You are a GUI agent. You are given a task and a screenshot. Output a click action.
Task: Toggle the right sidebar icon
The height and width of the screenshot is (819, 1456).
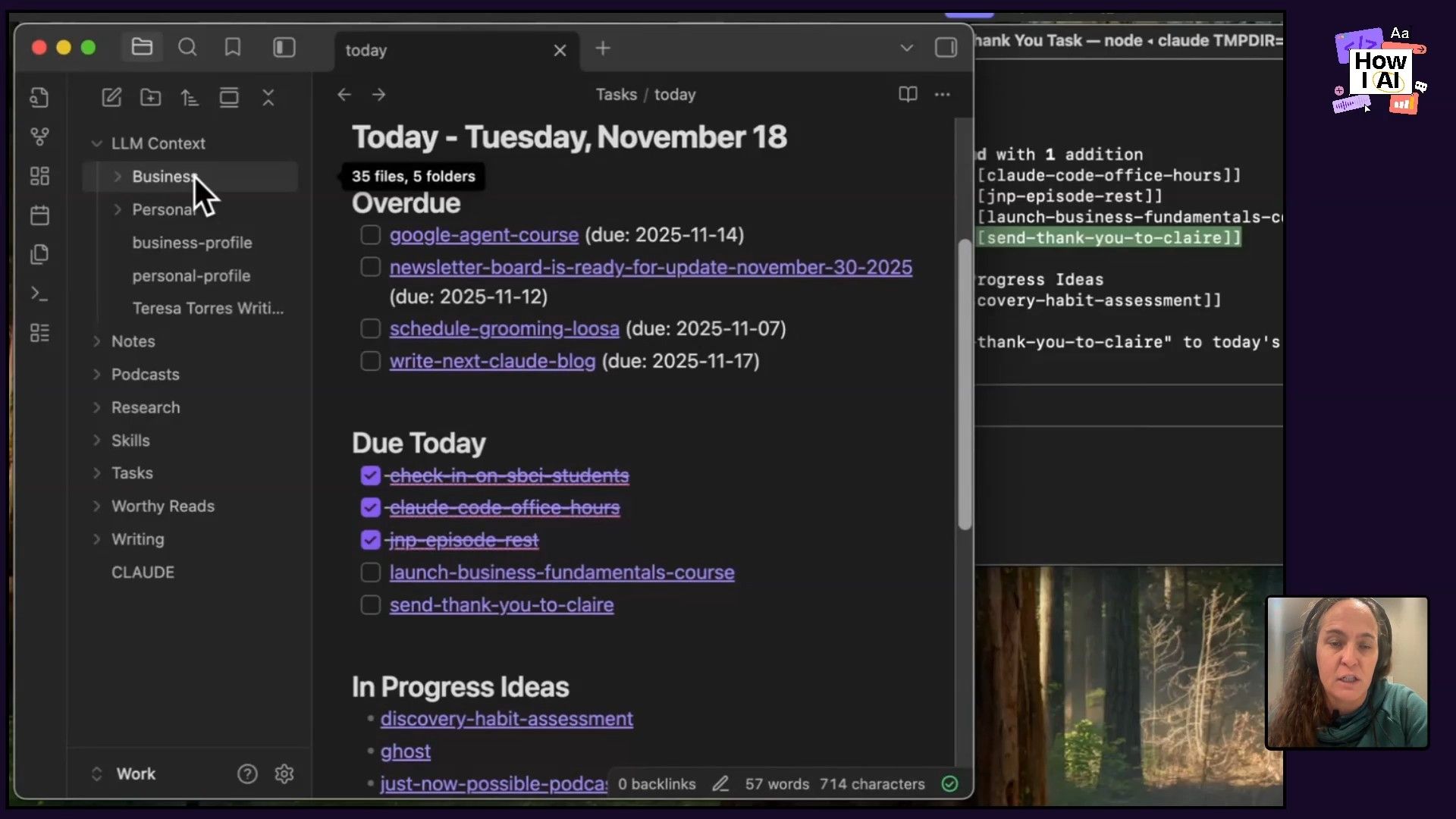[x=946, y=48]
